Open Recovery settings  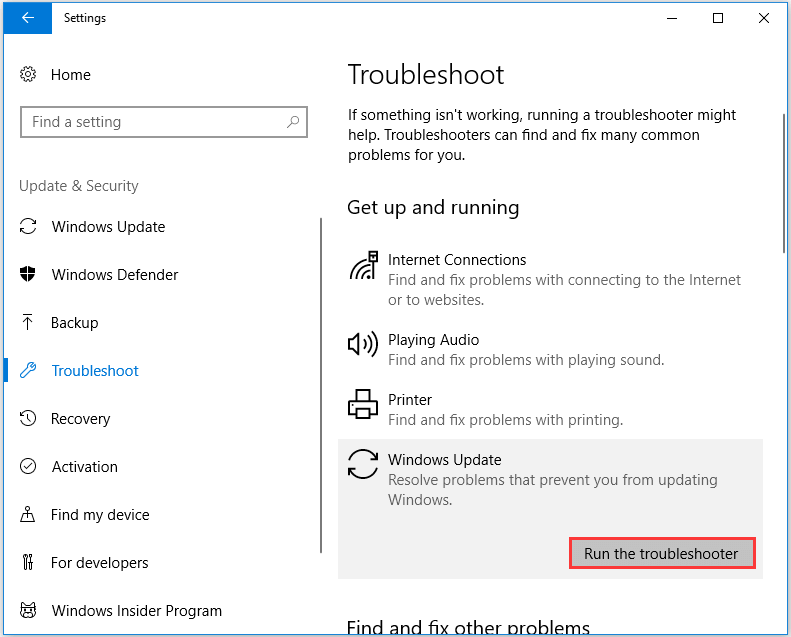coord(80,419)
